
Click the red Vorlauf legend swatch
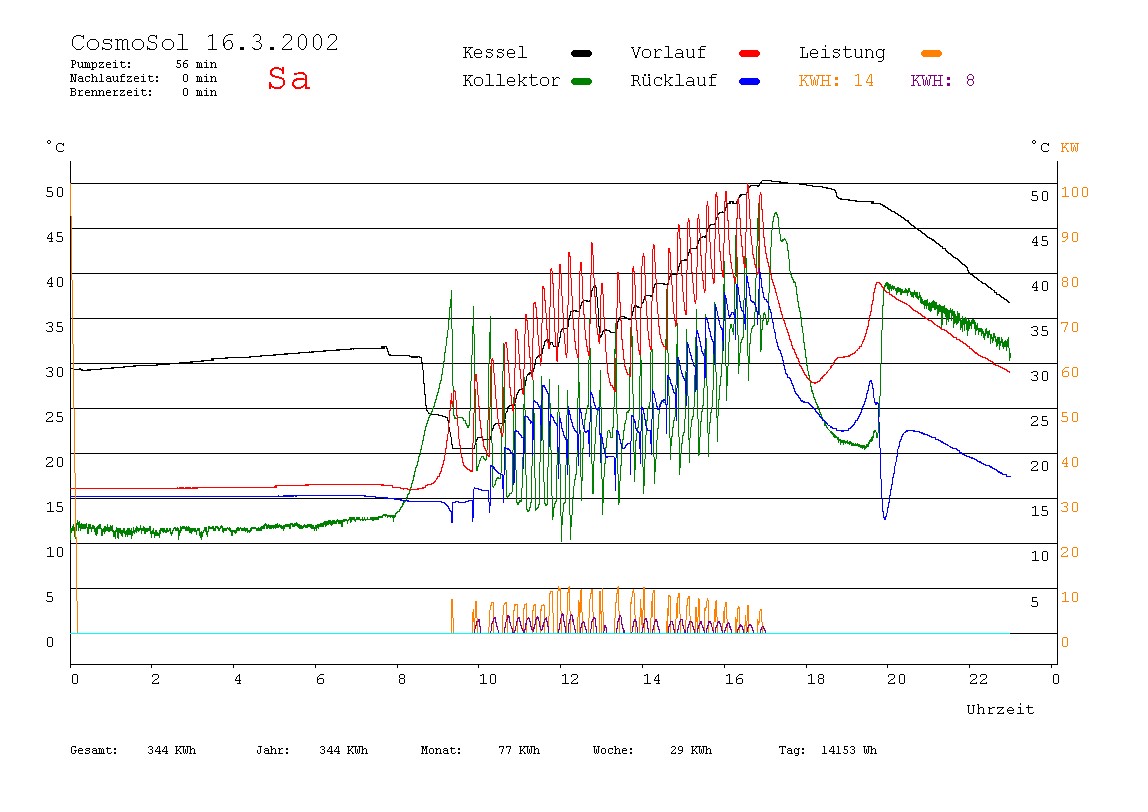click(749, 53)
